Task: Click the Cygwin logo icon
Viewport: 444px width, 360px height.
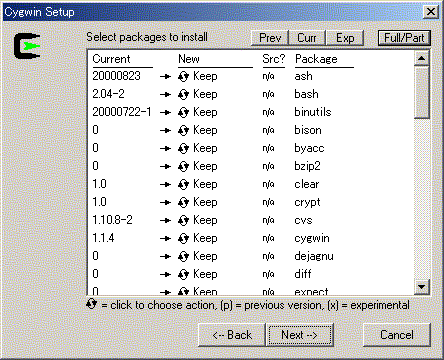Action: click(27, 46)
